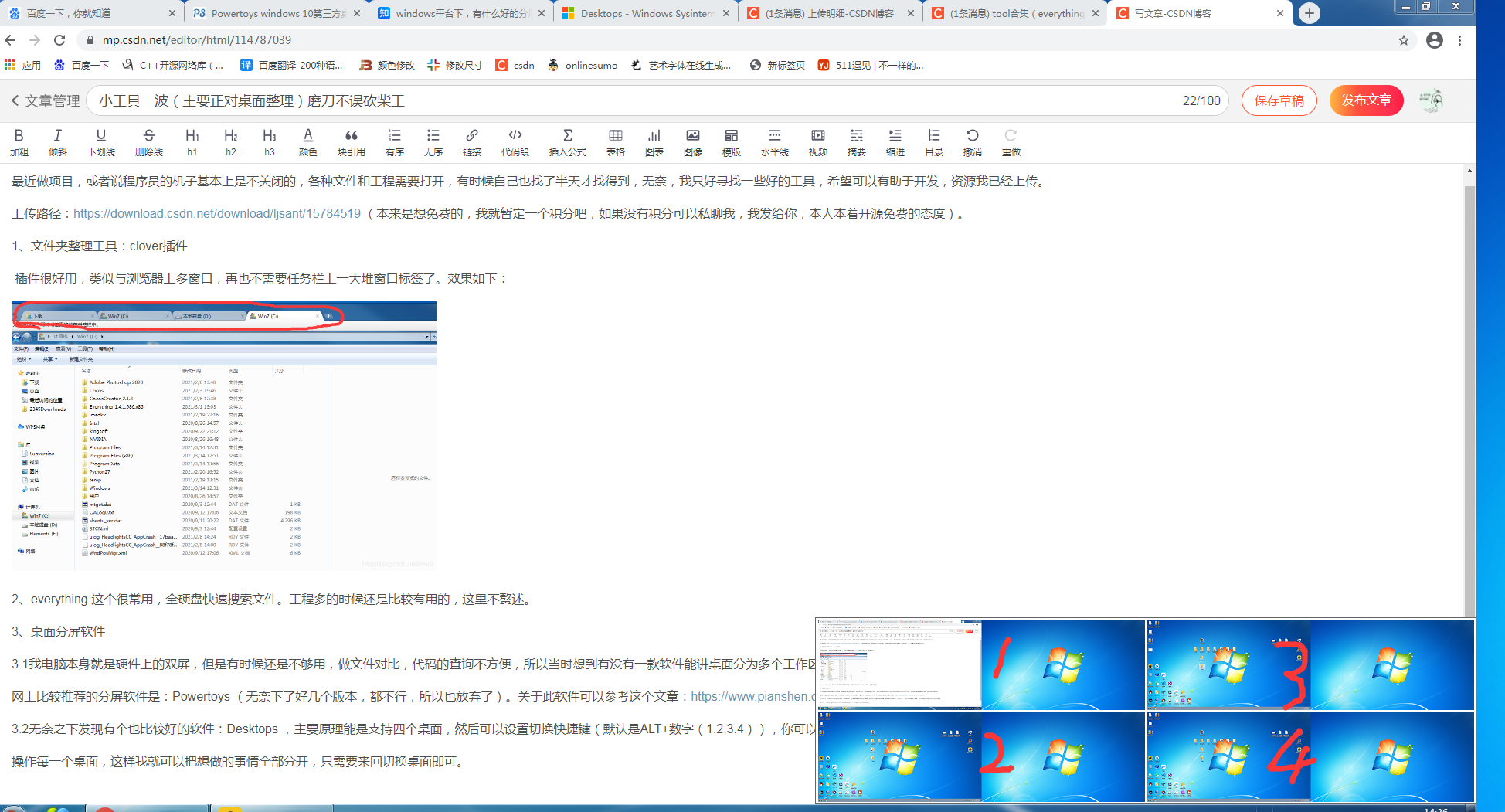Reload the current page

tap(59, 40)
